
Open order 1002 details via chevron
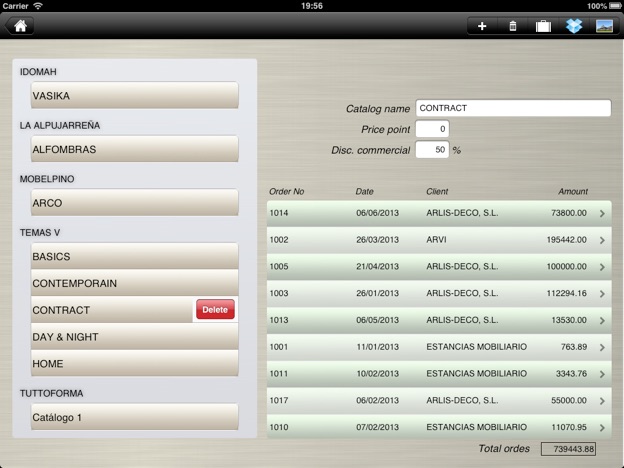coord(602,240)
